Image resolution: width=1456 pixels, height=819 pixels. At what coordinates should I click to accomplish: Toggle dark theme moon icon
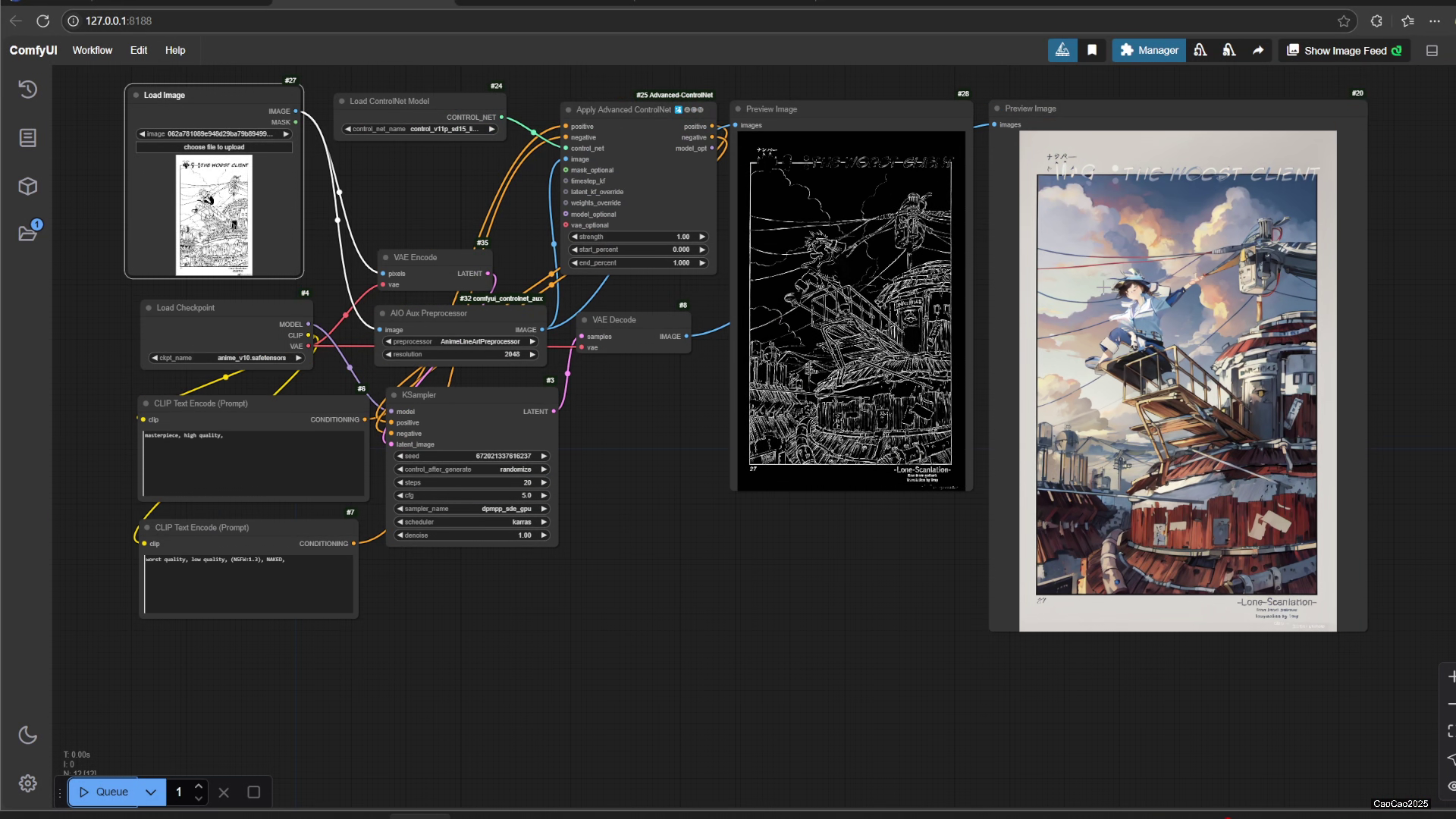[x=27, y=735]
